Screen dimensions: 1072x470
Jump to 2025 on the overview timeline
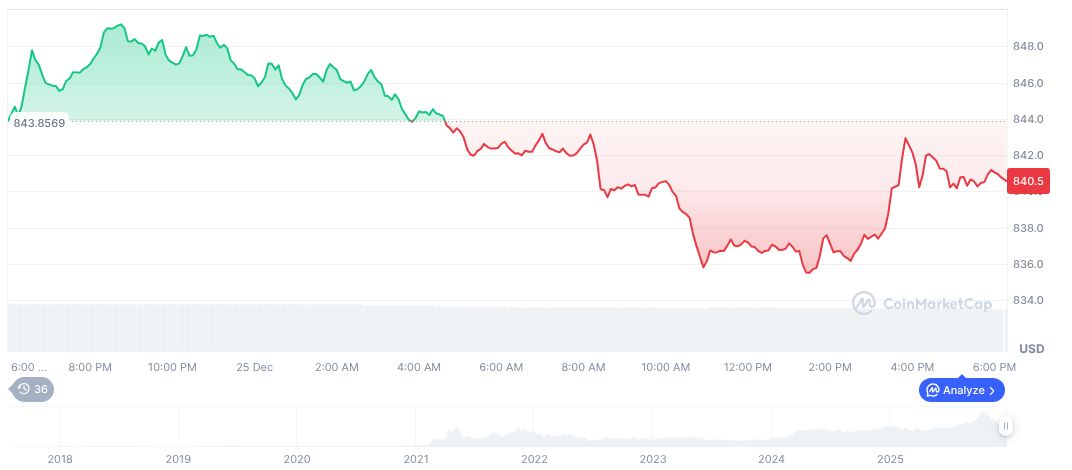(x=890, y=459)
